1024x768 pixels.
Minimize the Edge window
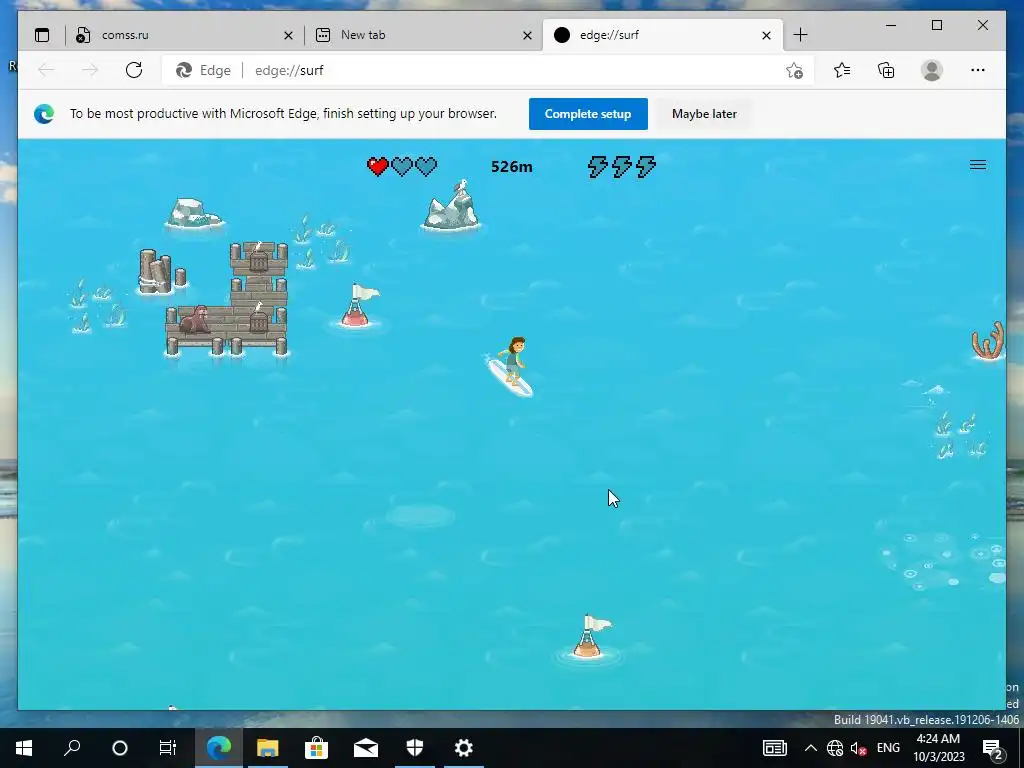click(891, 25)
